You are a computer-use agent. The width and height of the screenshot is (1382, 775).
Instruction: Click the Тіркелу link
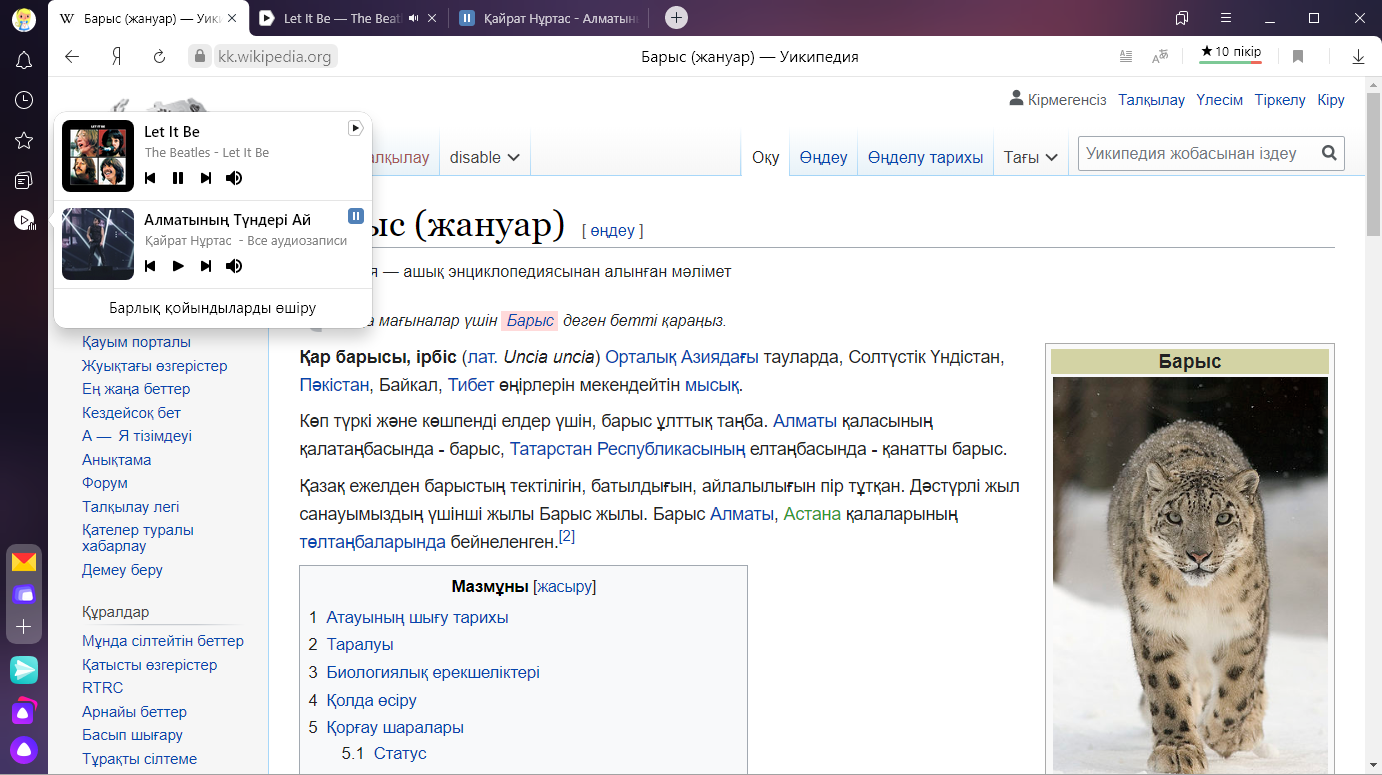click(1280, 100)
